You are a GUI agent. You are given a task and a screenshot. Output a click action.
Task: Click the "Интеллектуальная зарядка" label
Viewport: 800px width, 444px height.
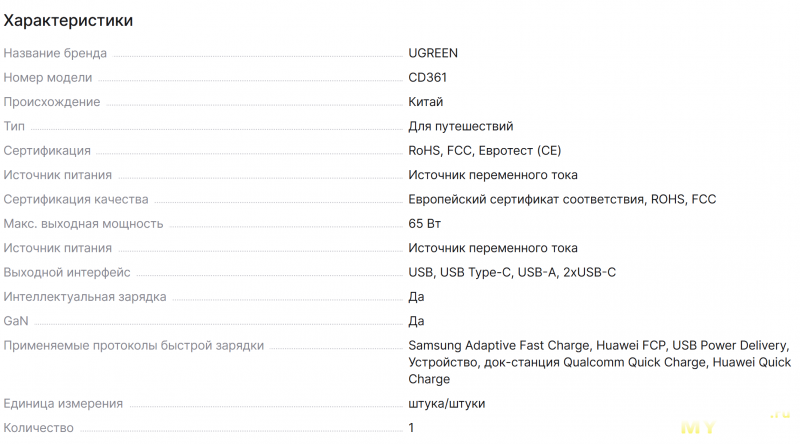point(85,297)
